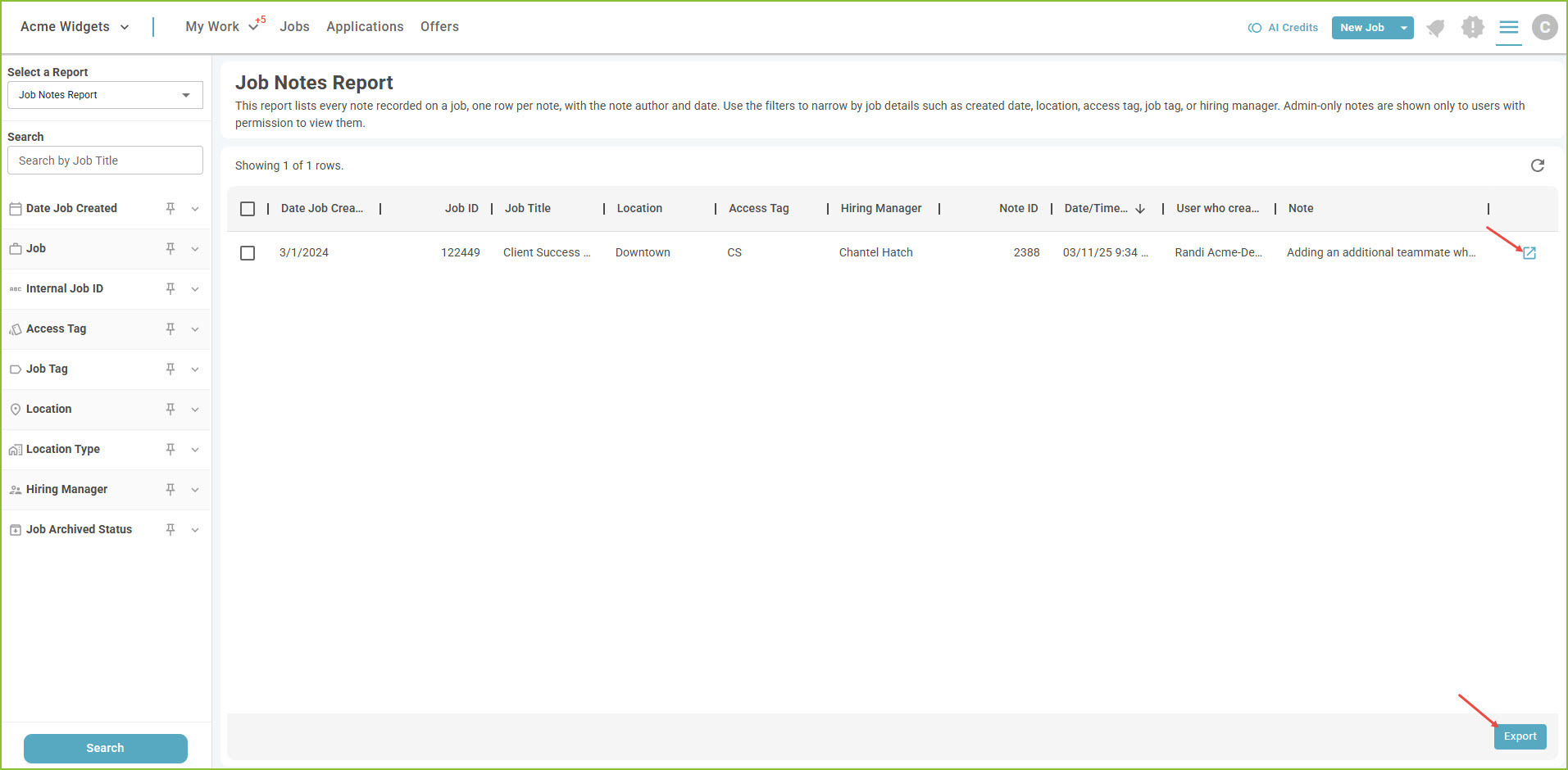Click the CS access tag cell

pos(734,252)
